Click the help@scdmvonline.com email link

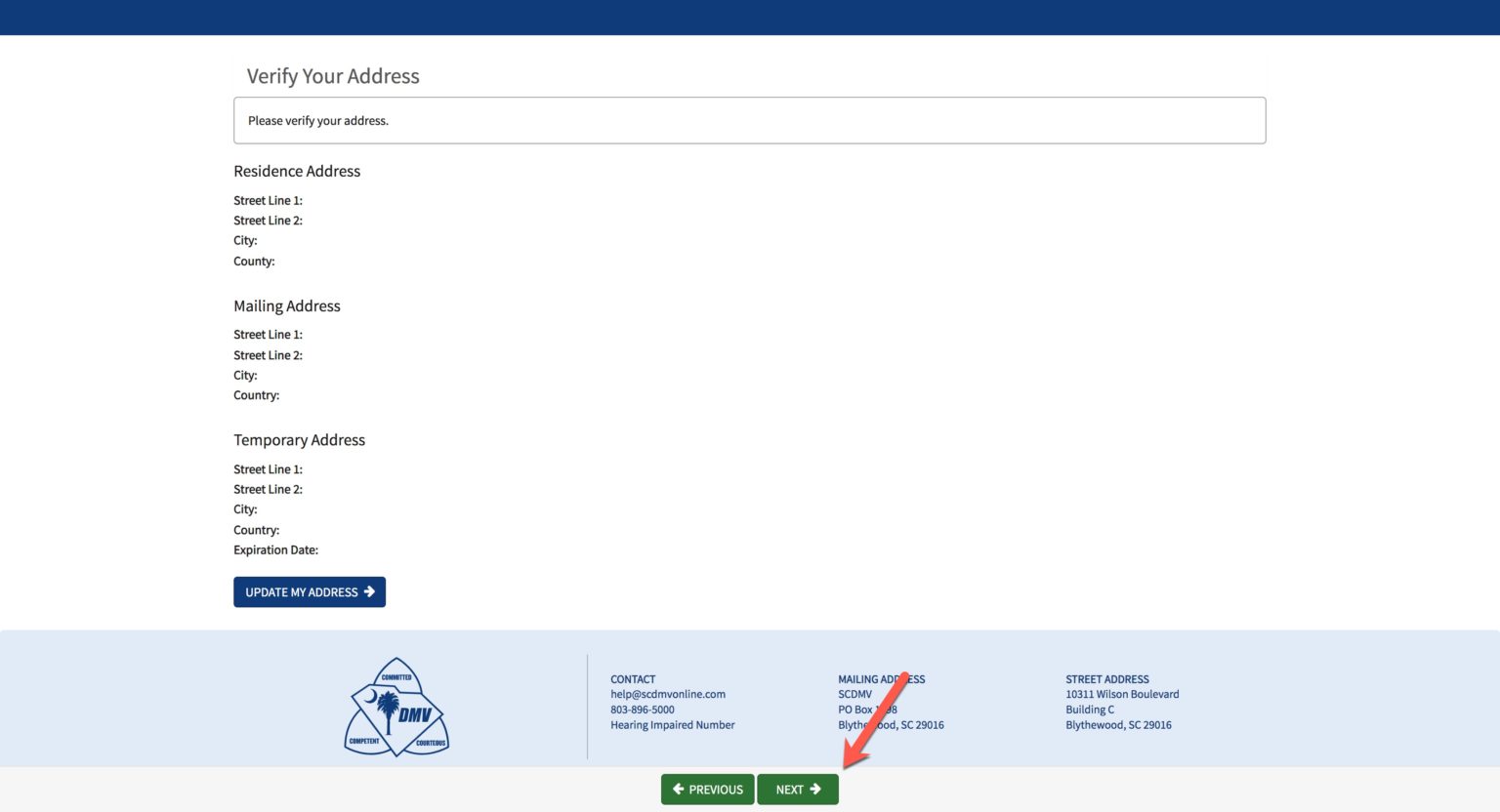[x=668, y=694]
